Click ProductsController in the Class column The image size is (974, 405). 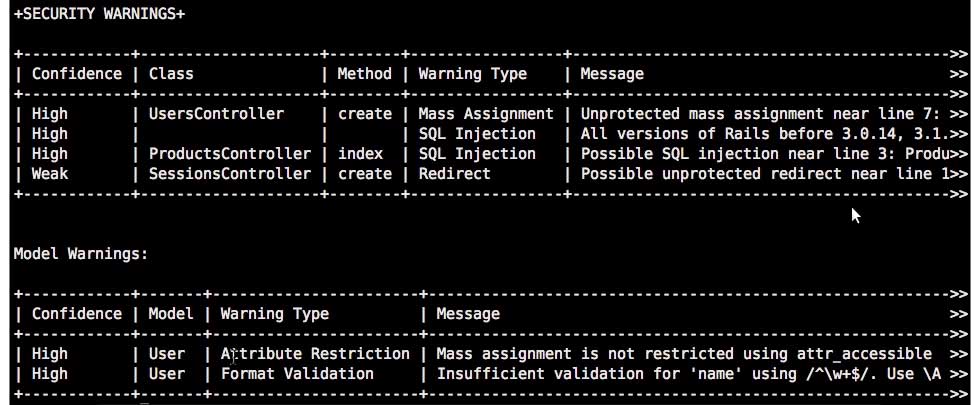(x=229, y=153)
